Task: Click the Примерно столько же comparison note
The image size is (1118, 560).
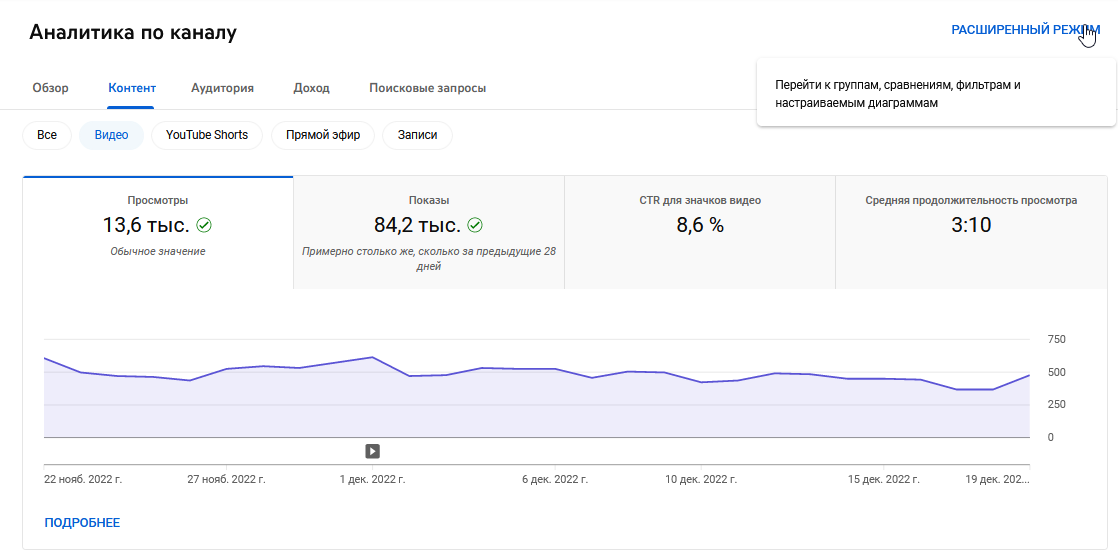Action: (429, 259)
